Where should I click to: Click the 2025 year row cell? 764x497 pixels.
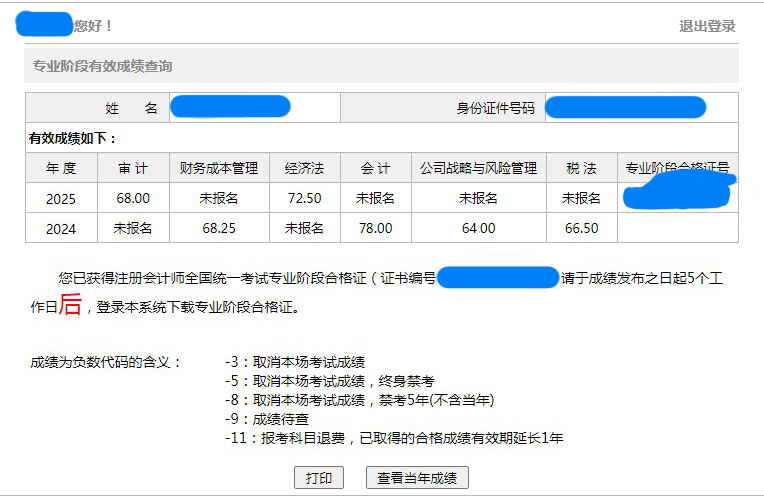pos(61,198)
